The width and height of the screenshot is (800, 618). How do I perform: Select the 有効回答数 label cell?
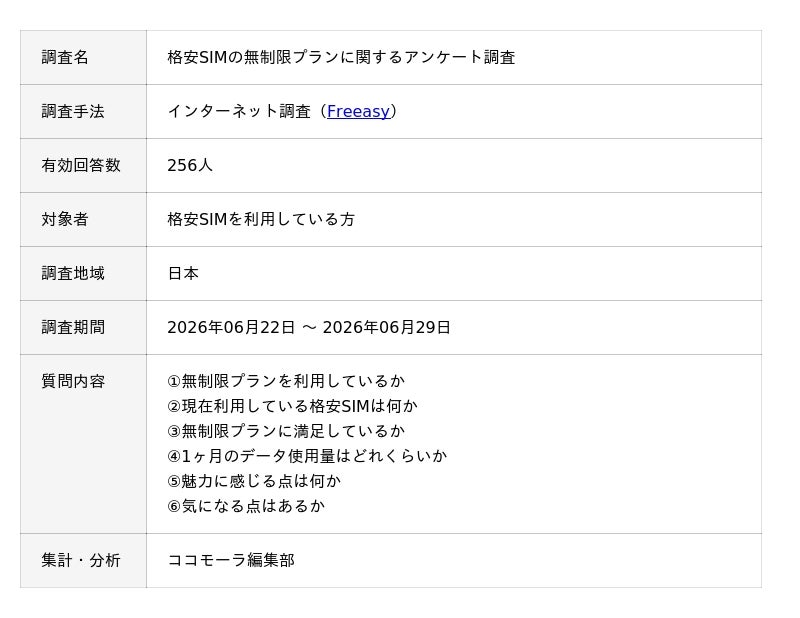[83, 165]
